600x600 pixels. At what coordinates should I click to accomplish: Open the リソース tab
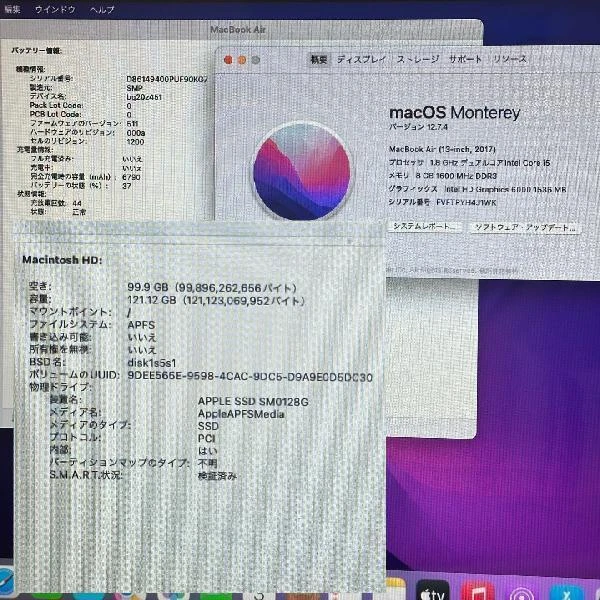tap(510, 59)
